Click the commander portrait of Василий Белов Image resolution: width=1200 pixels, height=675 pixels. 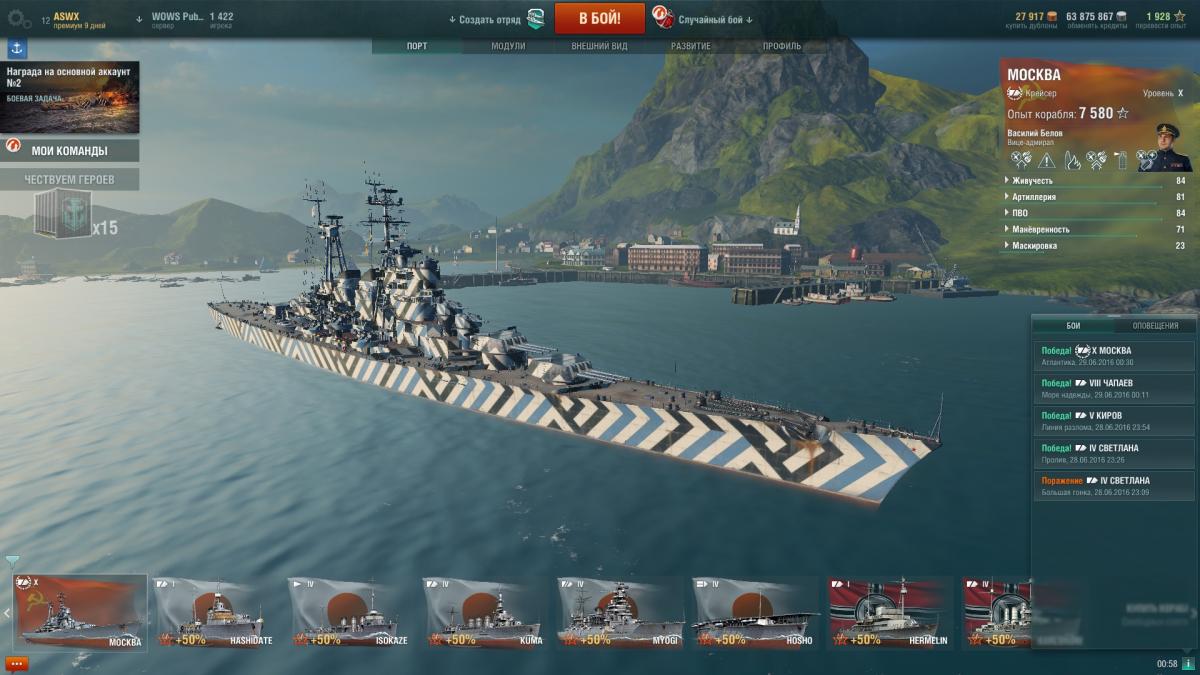(1167, 146)
